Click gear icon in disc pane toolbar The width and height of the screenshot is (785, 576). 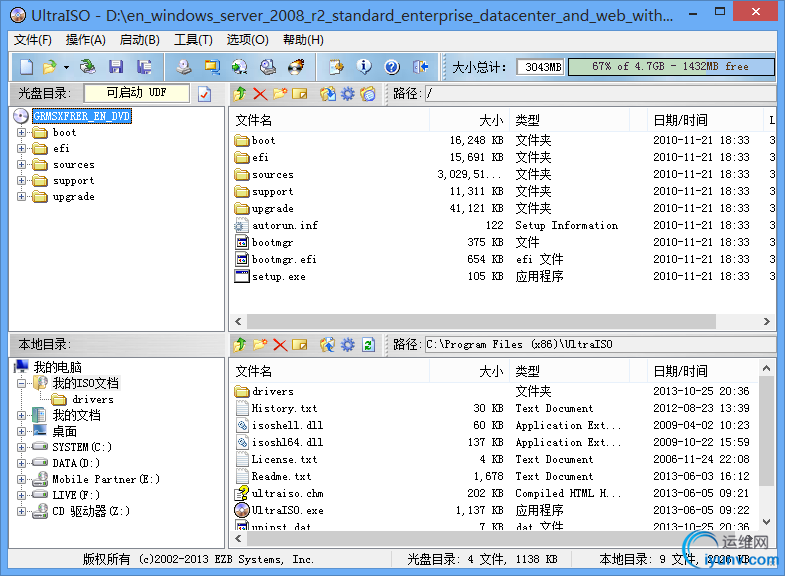coord(347,94)
